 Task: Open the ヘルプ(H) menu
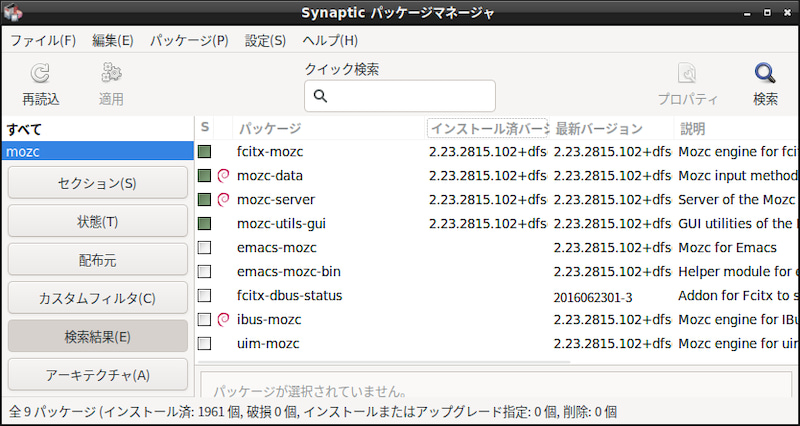coord(330,41)
